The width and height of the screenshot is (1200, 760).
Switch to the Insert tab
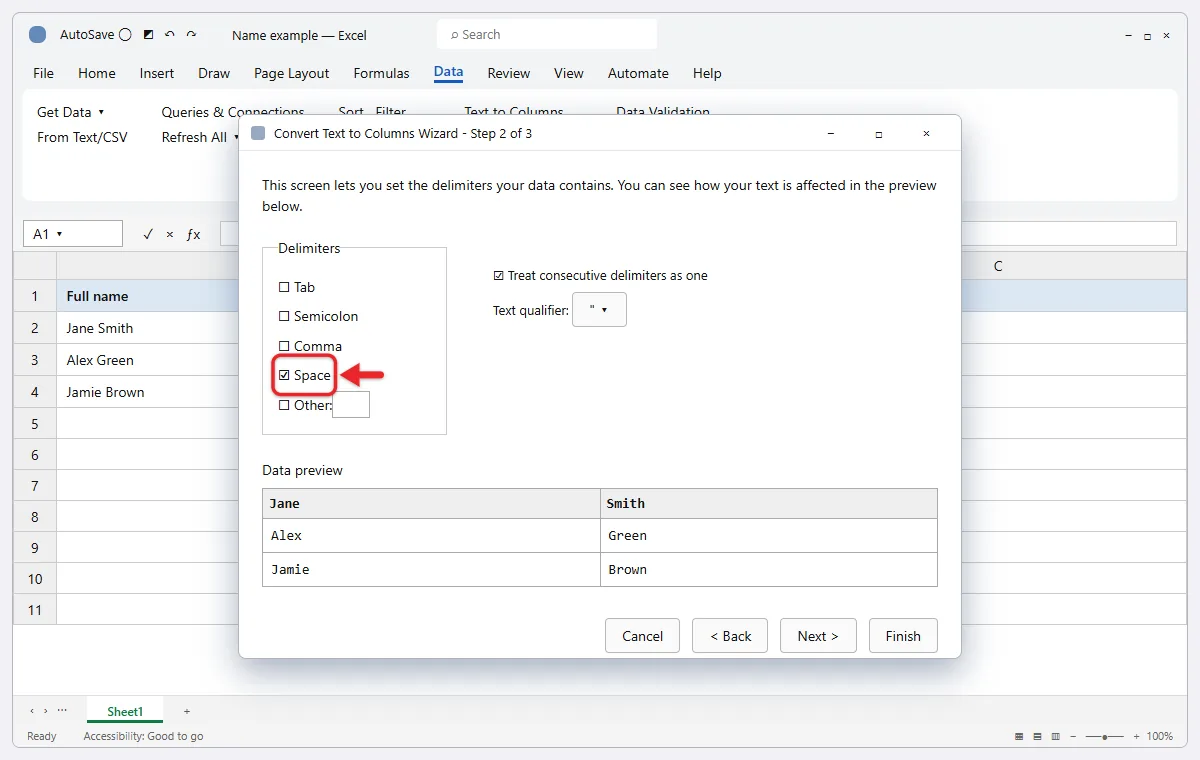pos(157,73)
